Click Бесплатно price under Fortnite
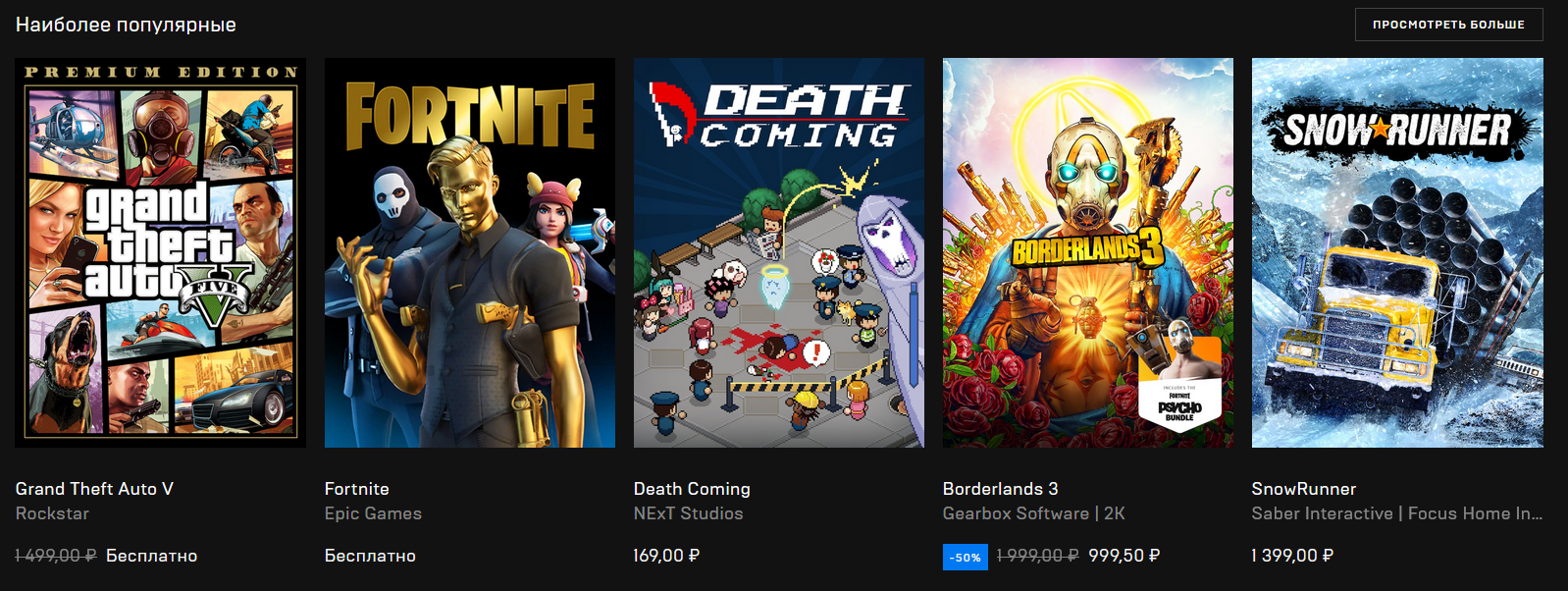Viewport: 1568px width, 591px height. (x=370, y=556)
